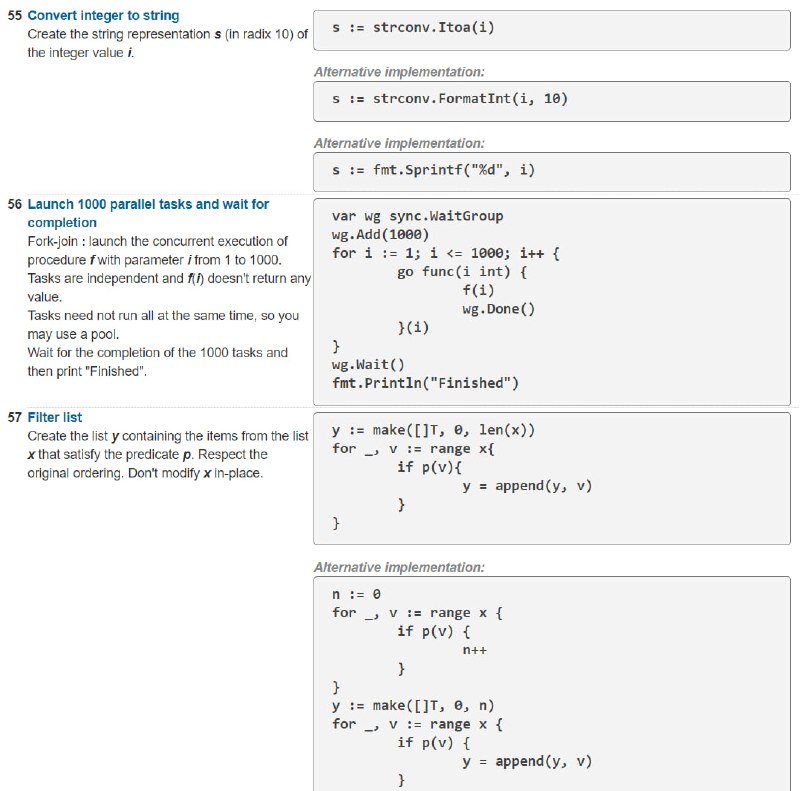The image size is (800, 791).
Task: Click item number 56 label
Action: click(15, 204)
